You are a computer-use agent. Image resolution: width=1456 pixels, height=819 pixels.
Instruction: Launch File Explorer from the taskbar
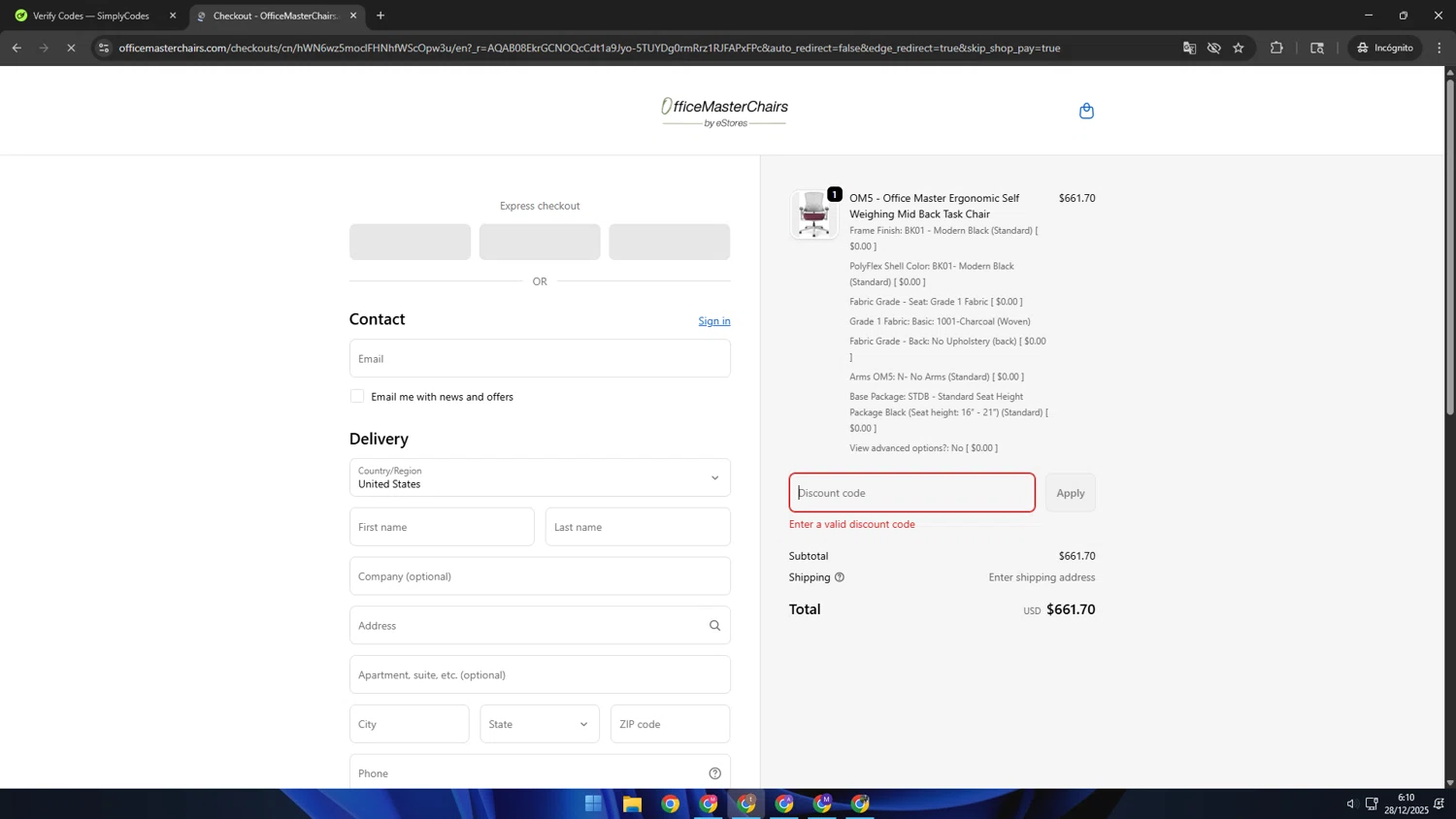632,803
